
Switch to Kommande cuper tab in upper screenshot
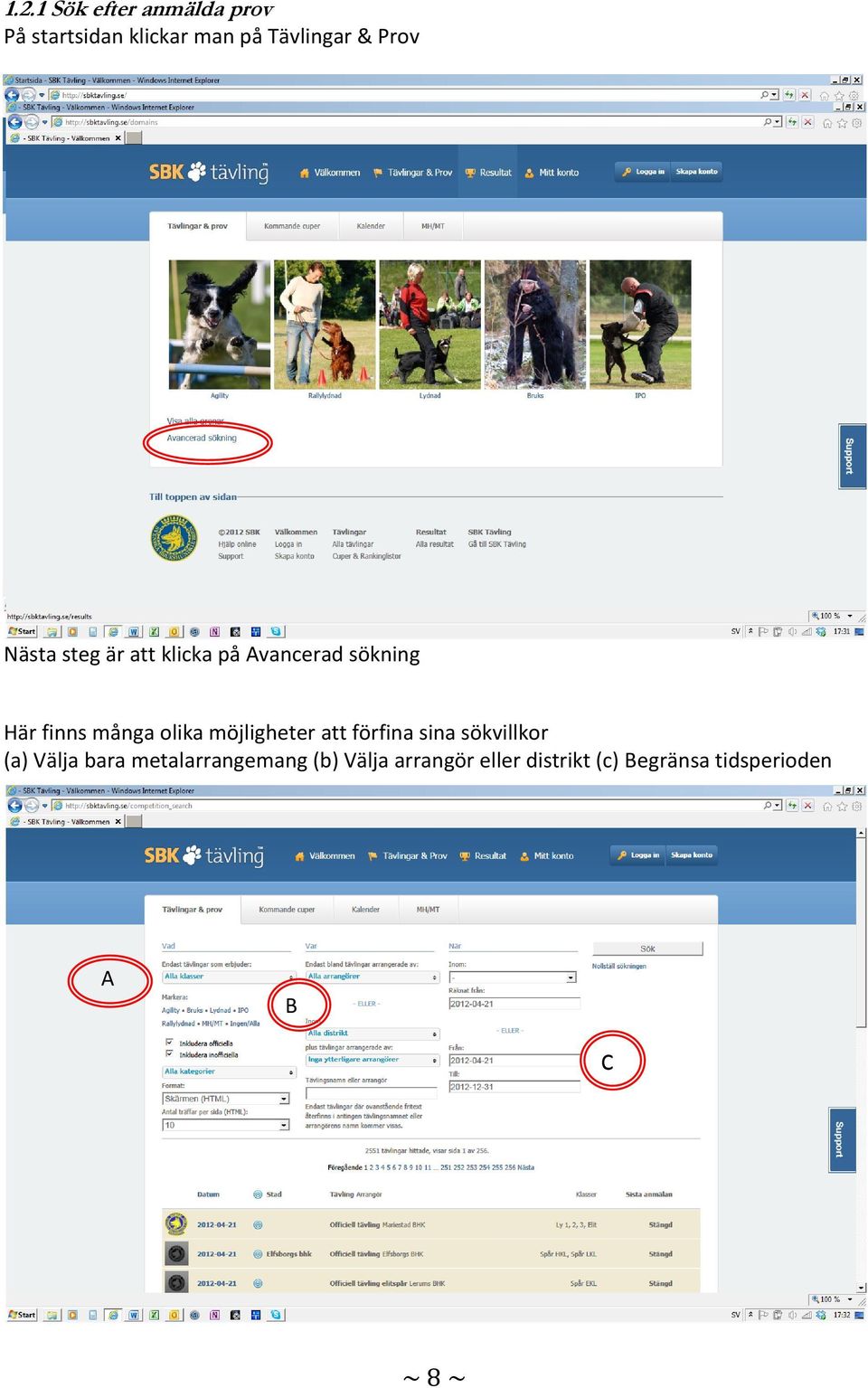click(292, 226)
